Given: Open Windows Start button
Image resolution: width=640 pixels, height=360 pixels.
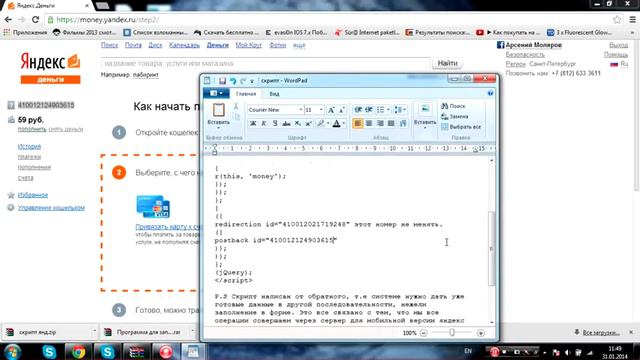Looking at the screenshot, I should pyautogui.click(x=13, y=351).
